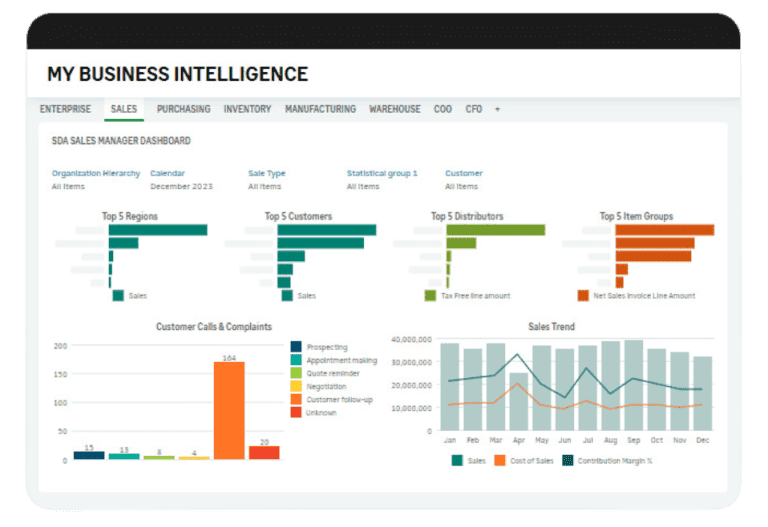The width and height of the screenshot is (768, 527).
Task: Click the Negotiation yellow legend swatch
Action: [296, 386]
